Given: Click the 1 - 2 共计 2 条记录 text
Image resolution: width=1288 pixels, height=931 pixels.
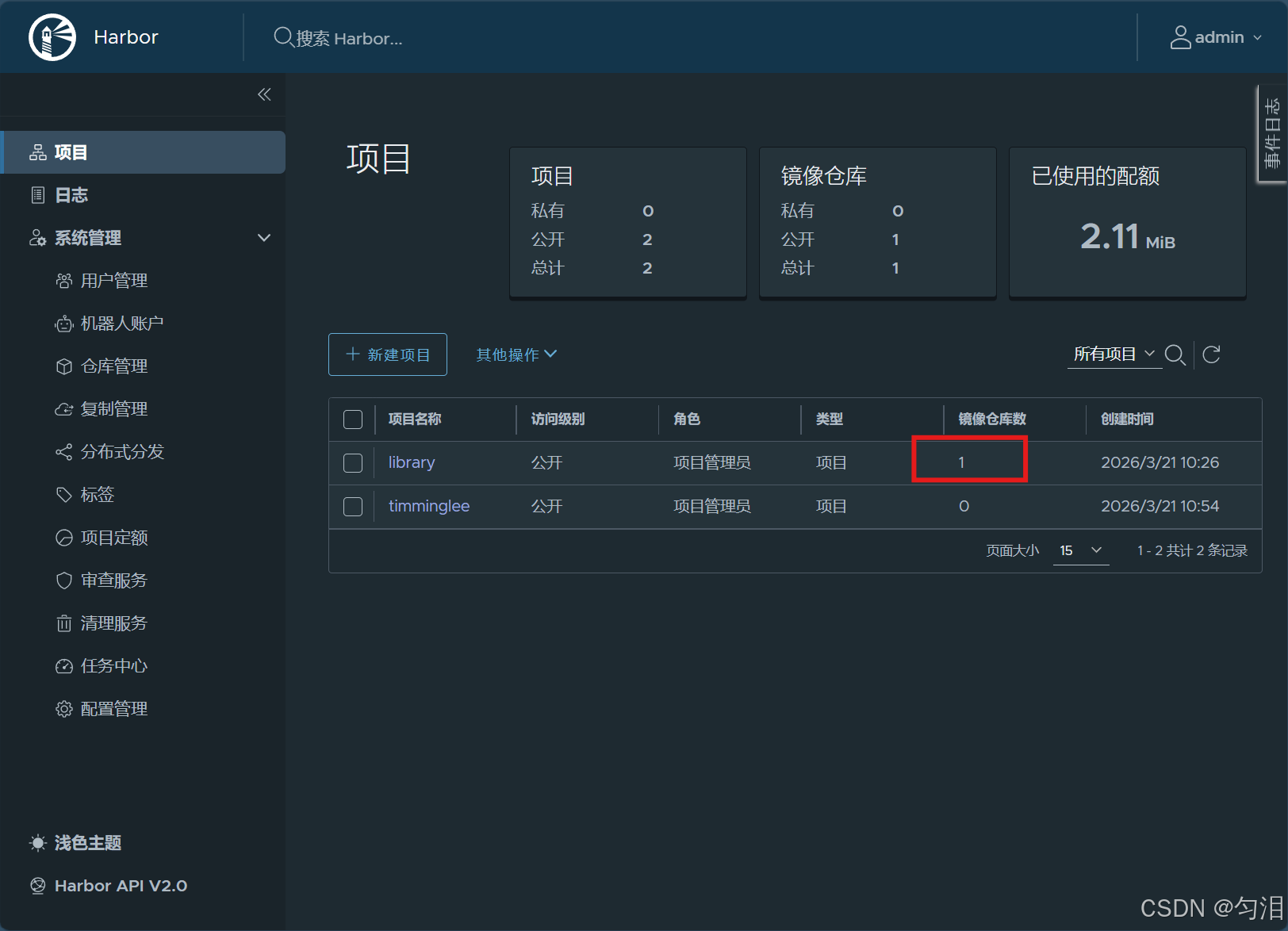Looking at the screenshot, I should pyautogui.click(x=1192, y=550).
